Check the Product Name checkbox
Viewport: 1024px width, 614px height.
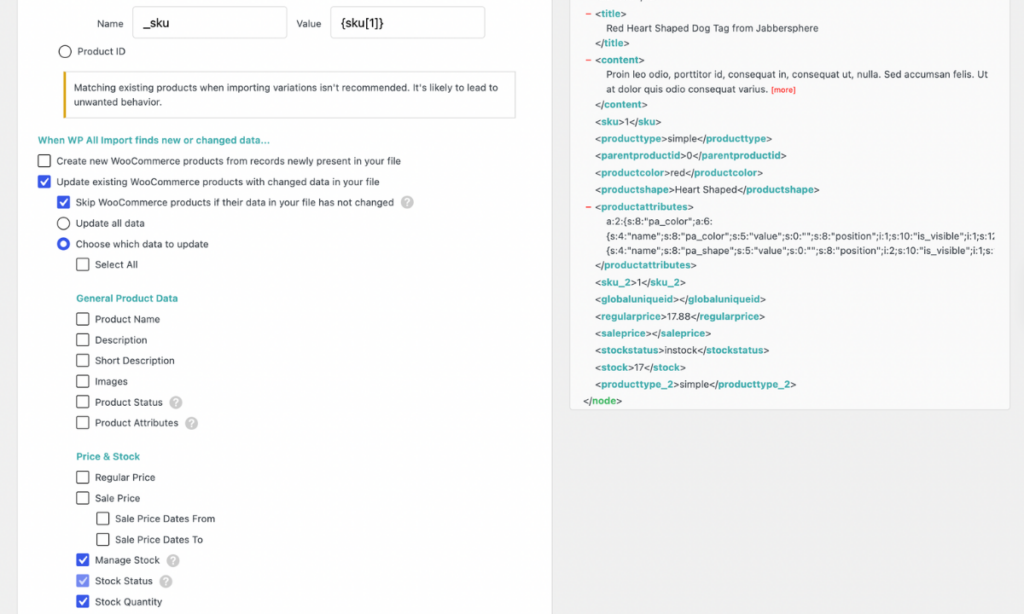click(82, 319)
